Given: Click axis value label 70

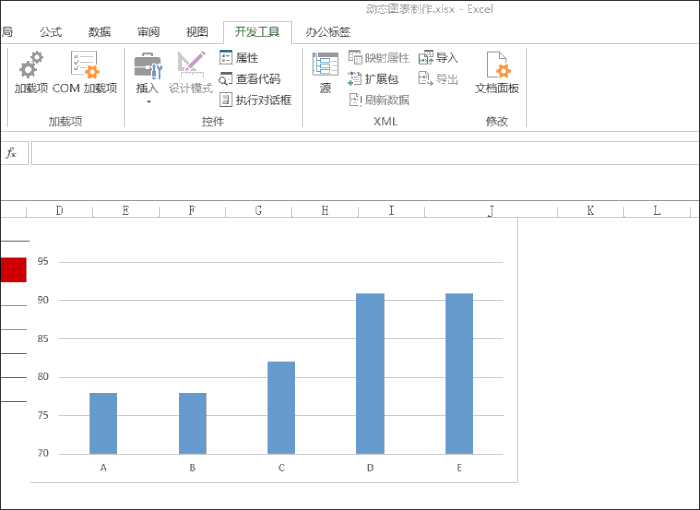Looking at the screenshot, I should point(43,453).
